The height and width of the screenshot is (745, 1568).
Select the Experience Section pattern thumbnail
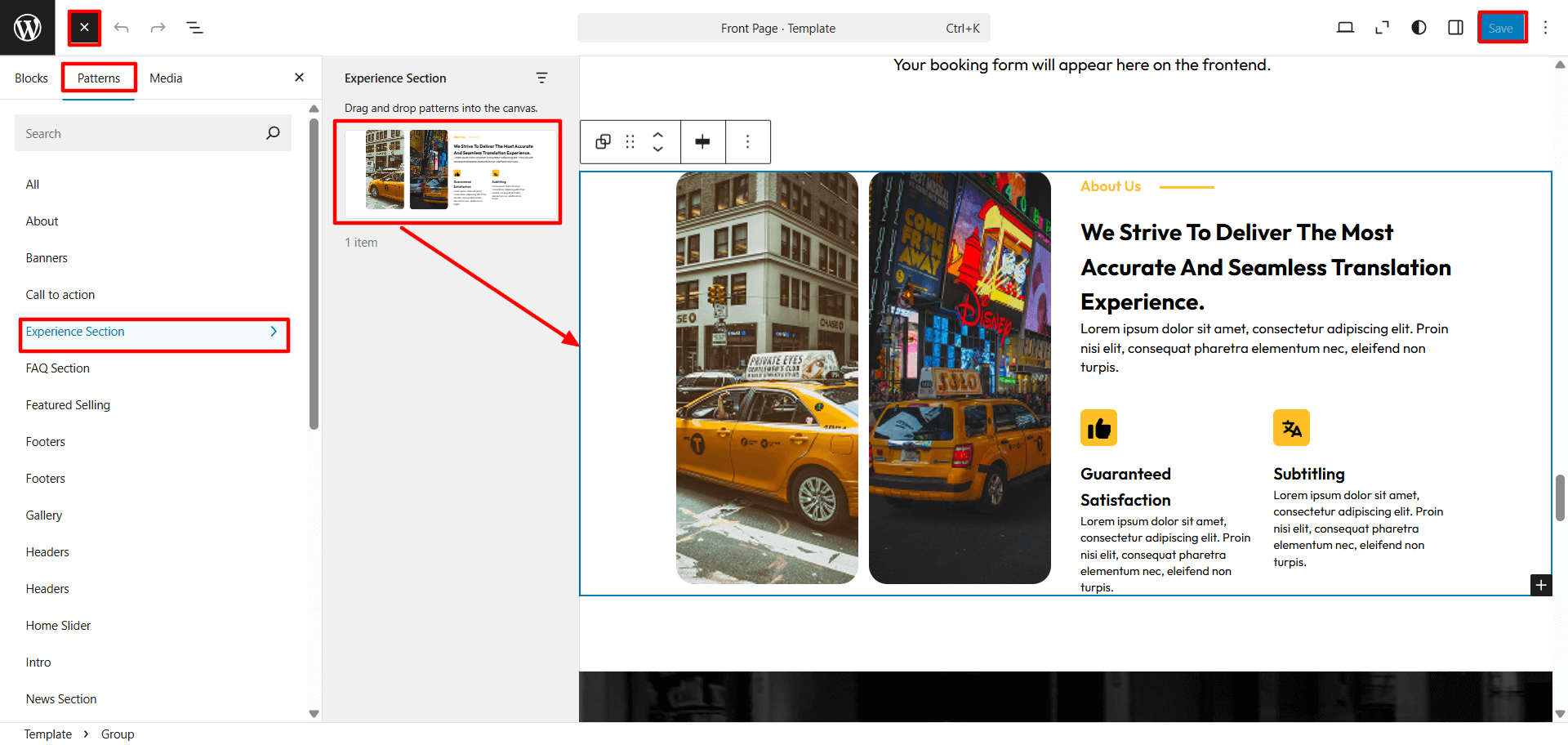click(x=448, y=172)
